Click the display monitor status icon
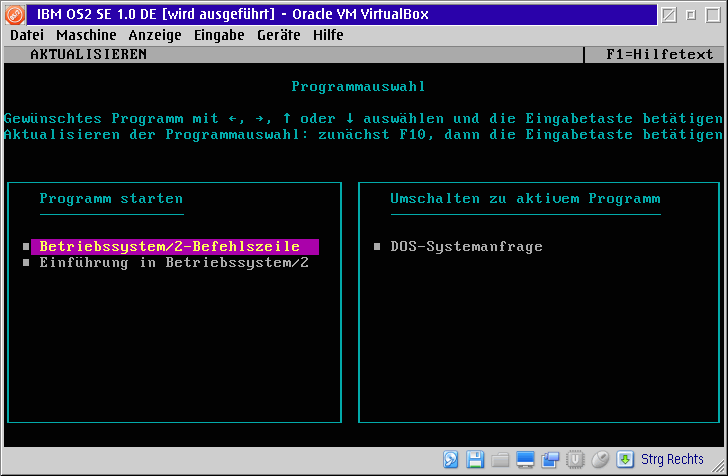Viewport: 728px width, 476px height. click(x=525, y=459)
